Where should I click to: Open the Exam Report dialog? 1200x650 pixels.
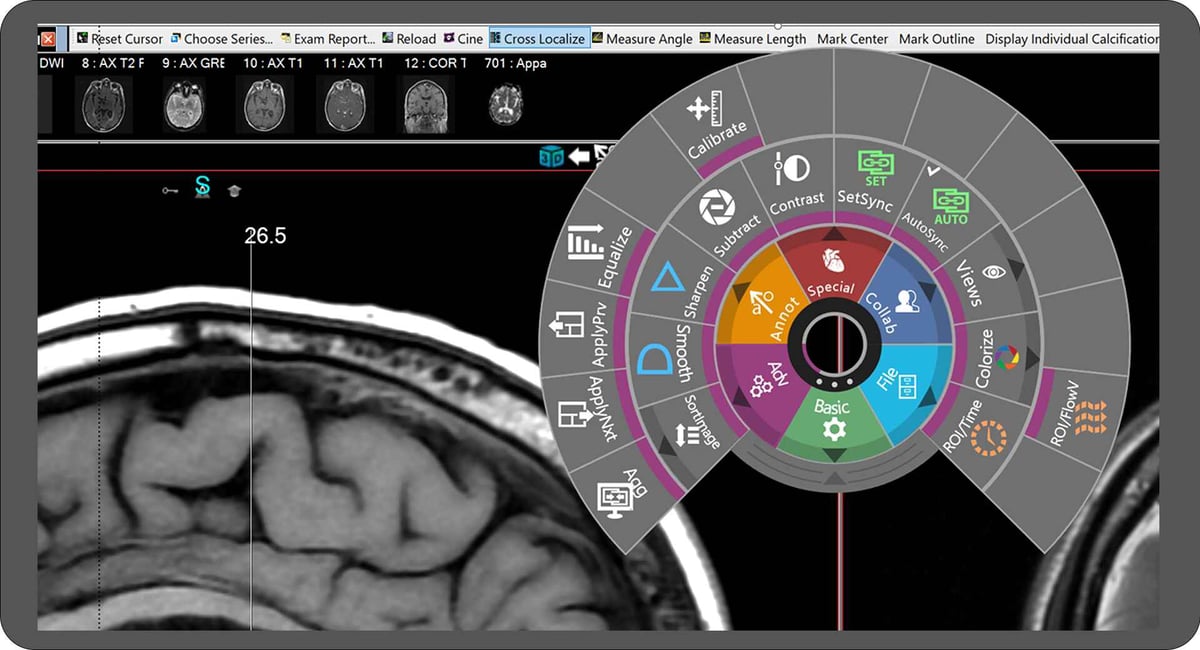pyautogui.click(x=333, y=38)
